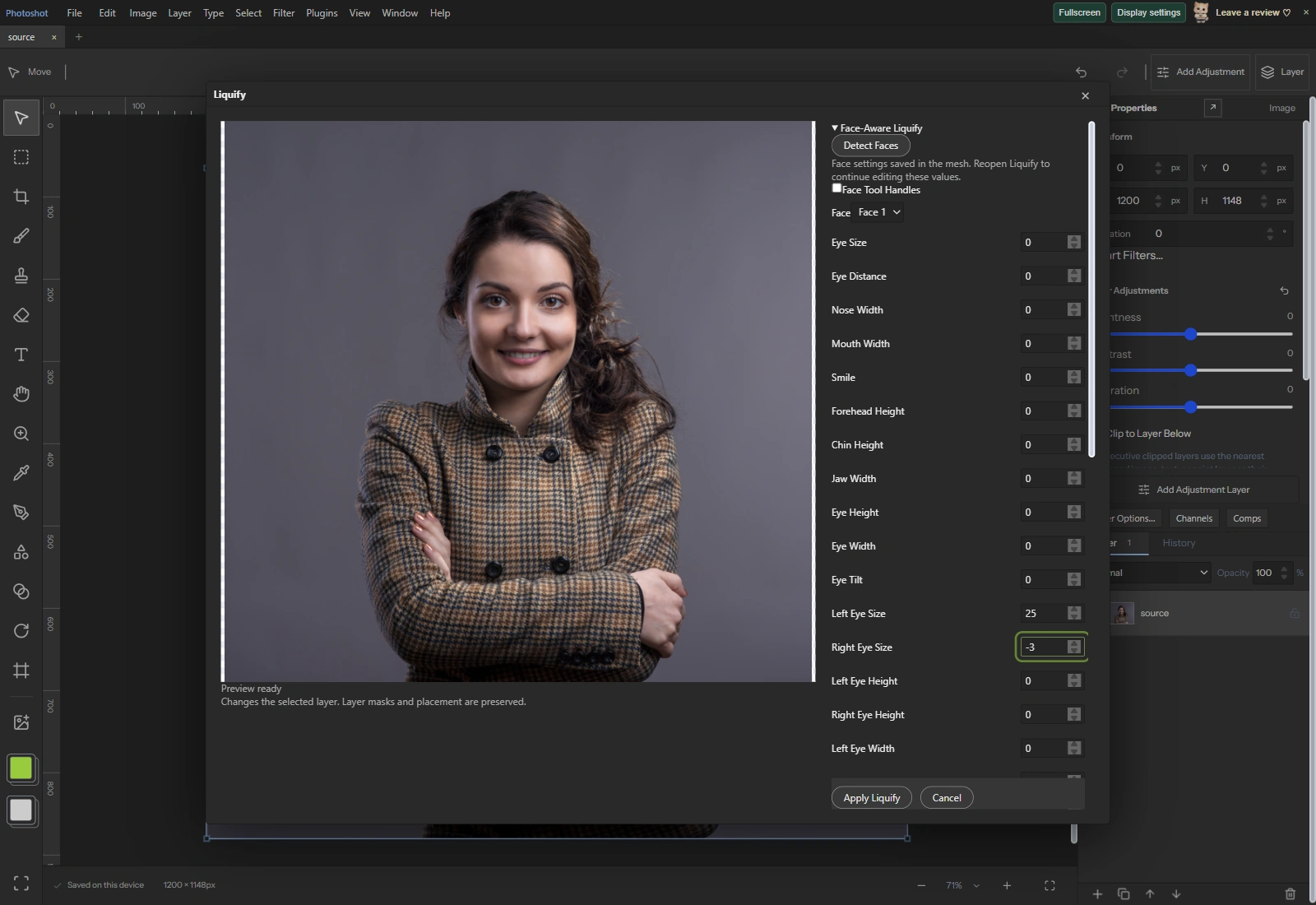Click the Fullscreen button
Viewport: 1316px width, 905px height.
tap(1079, 12)
